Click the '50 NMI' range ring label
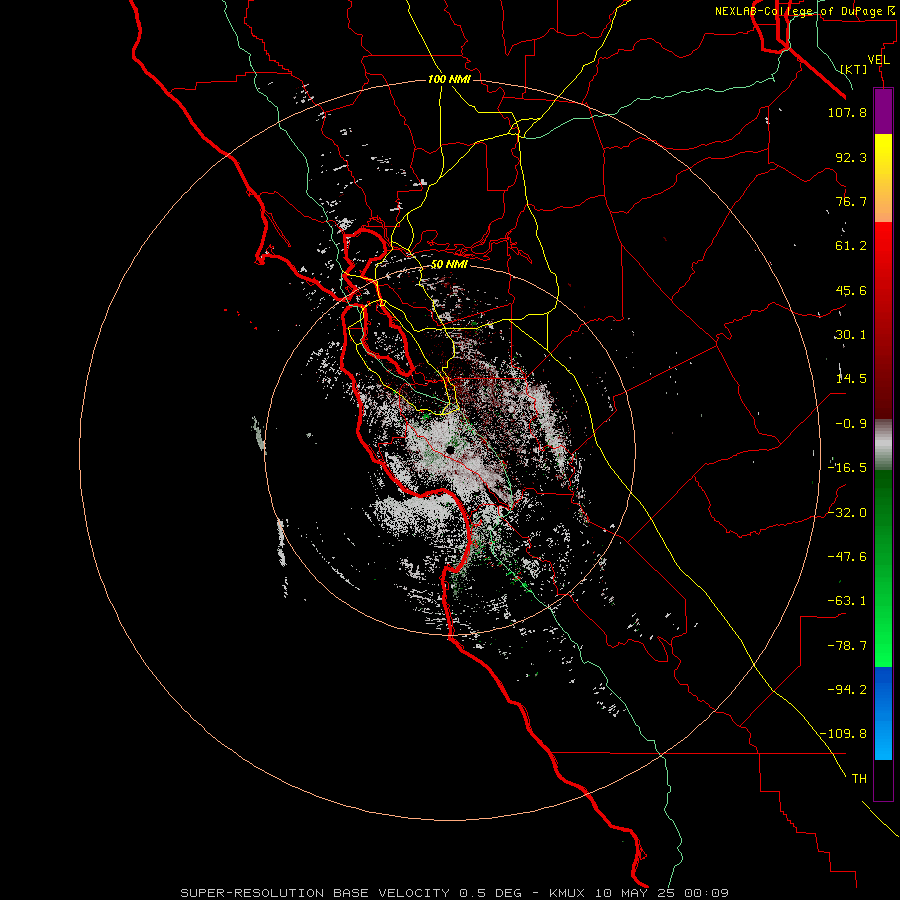Viewport: 900px width, 900px height. pyautogui.click(x=449, y=265)
